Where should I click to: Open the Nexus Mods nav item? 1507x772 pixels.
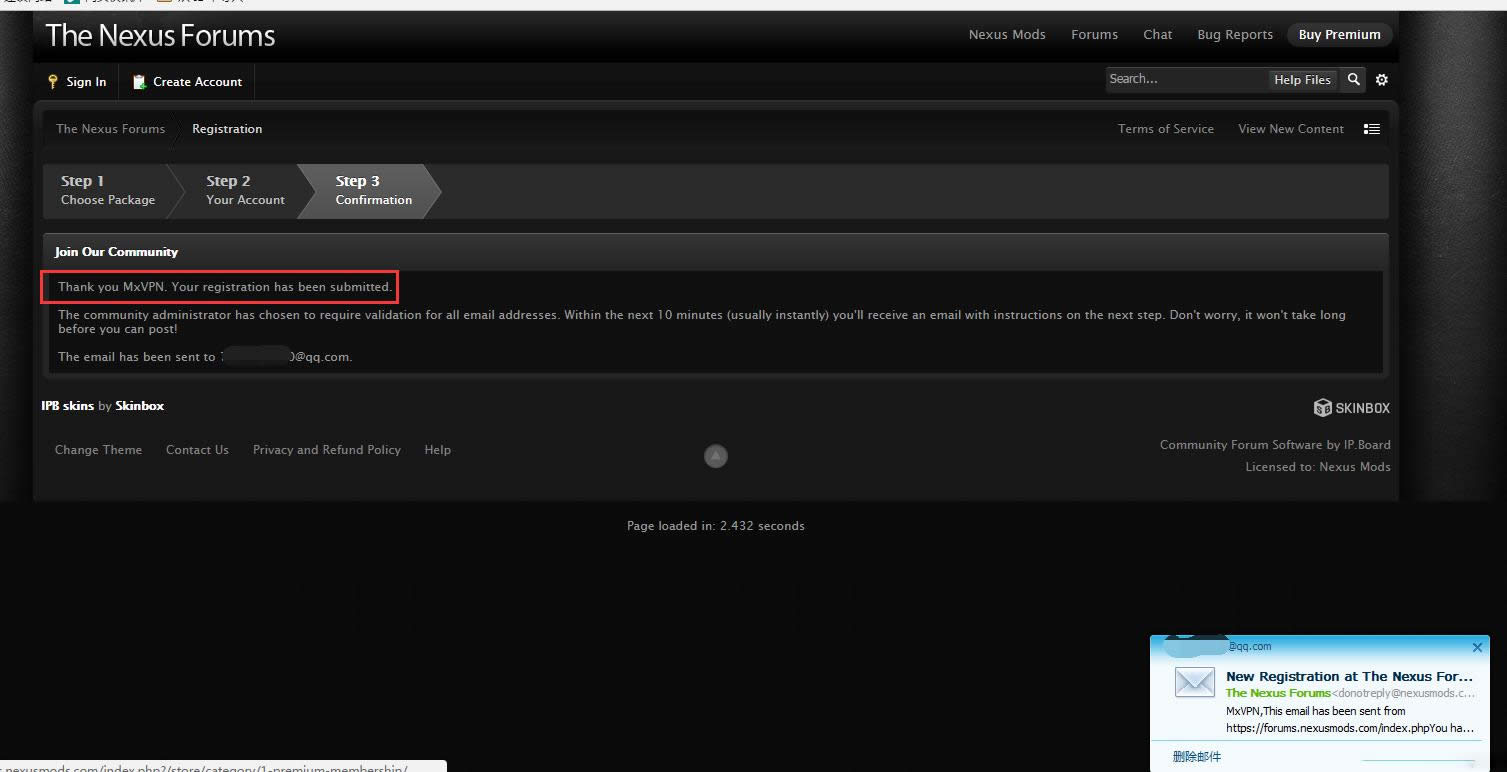click(x=1007, y=35)
